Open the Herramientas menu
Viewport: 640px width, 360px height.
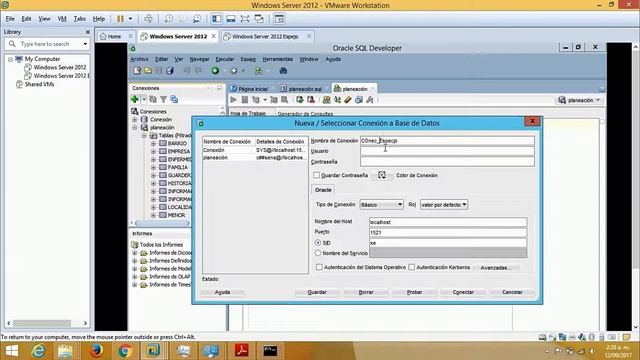point(278,59)
